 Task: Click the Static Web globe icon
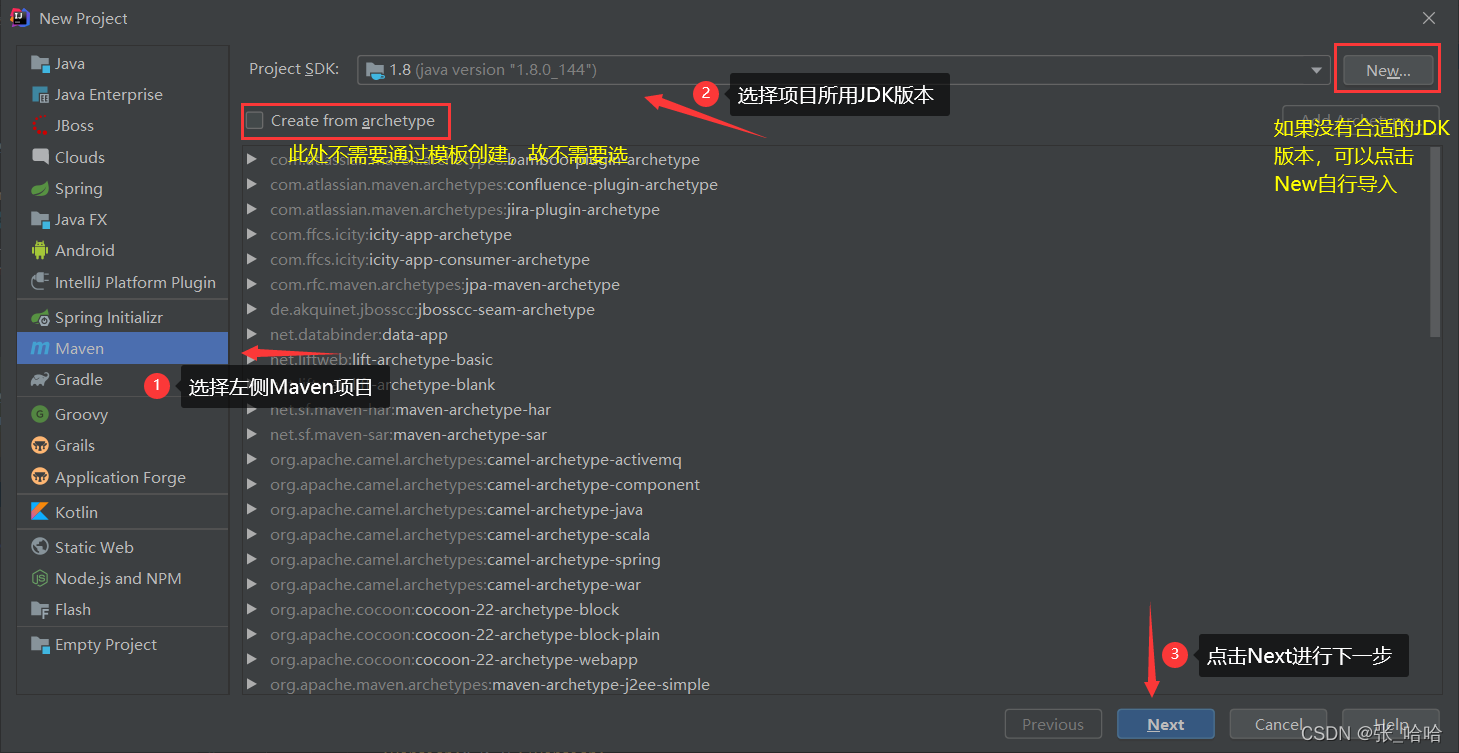pyautogui.click(x=40, y=548)
